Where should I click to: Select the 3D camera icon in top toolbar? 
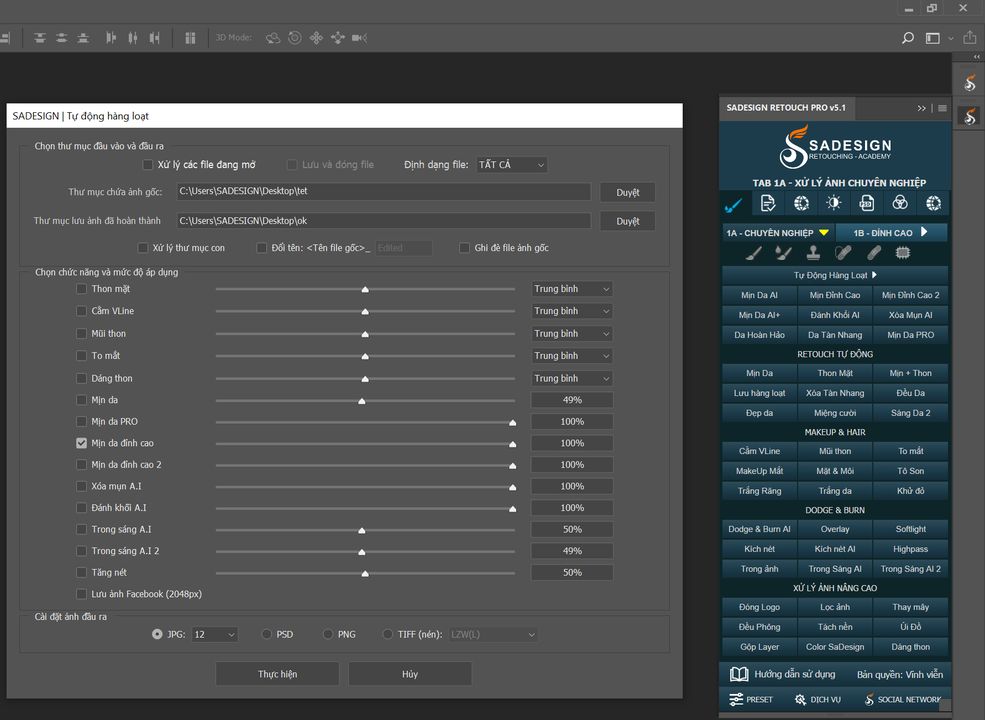point(357,38)
